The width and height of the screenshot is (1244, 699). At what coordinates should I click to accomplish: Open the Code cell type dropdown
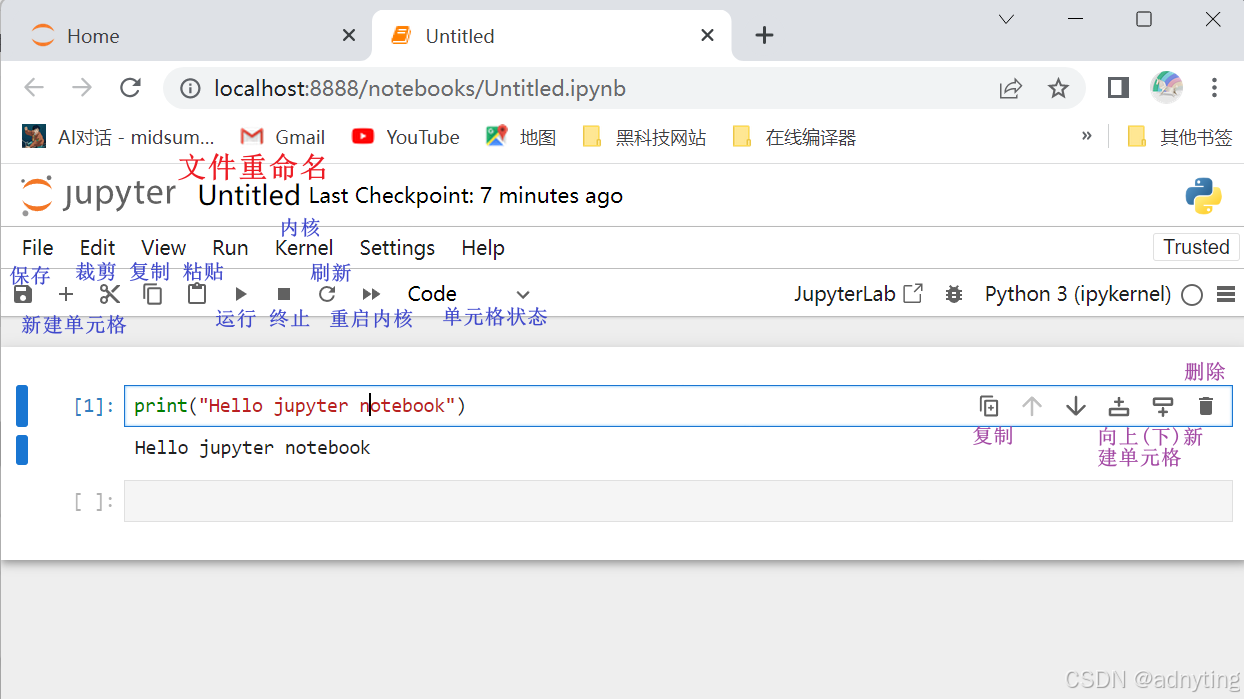pos(468,294)
